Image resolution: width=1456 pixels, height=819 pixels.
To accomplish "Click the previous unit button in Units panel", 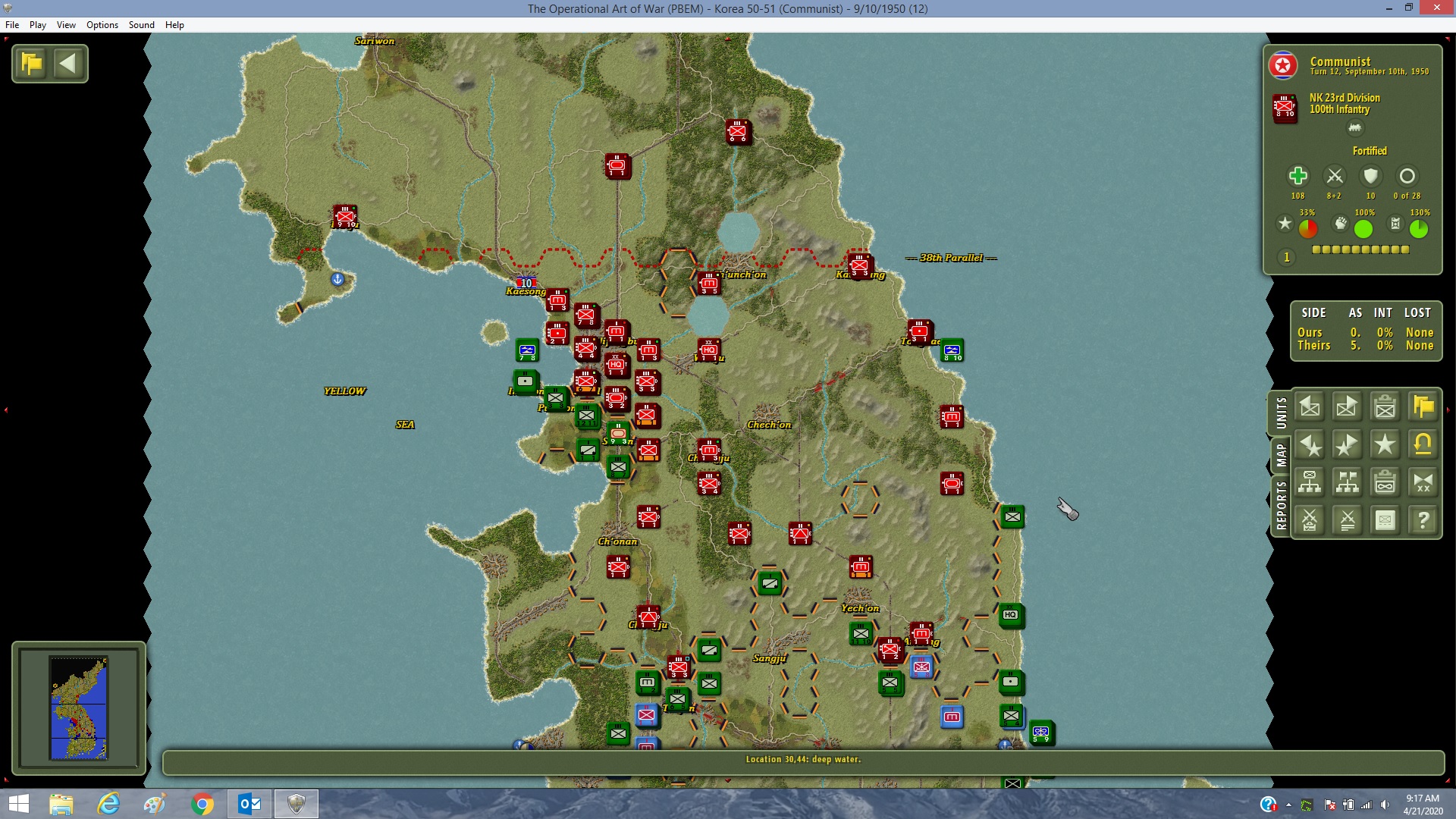I will pyautogui.click(x=1310, y=407).
